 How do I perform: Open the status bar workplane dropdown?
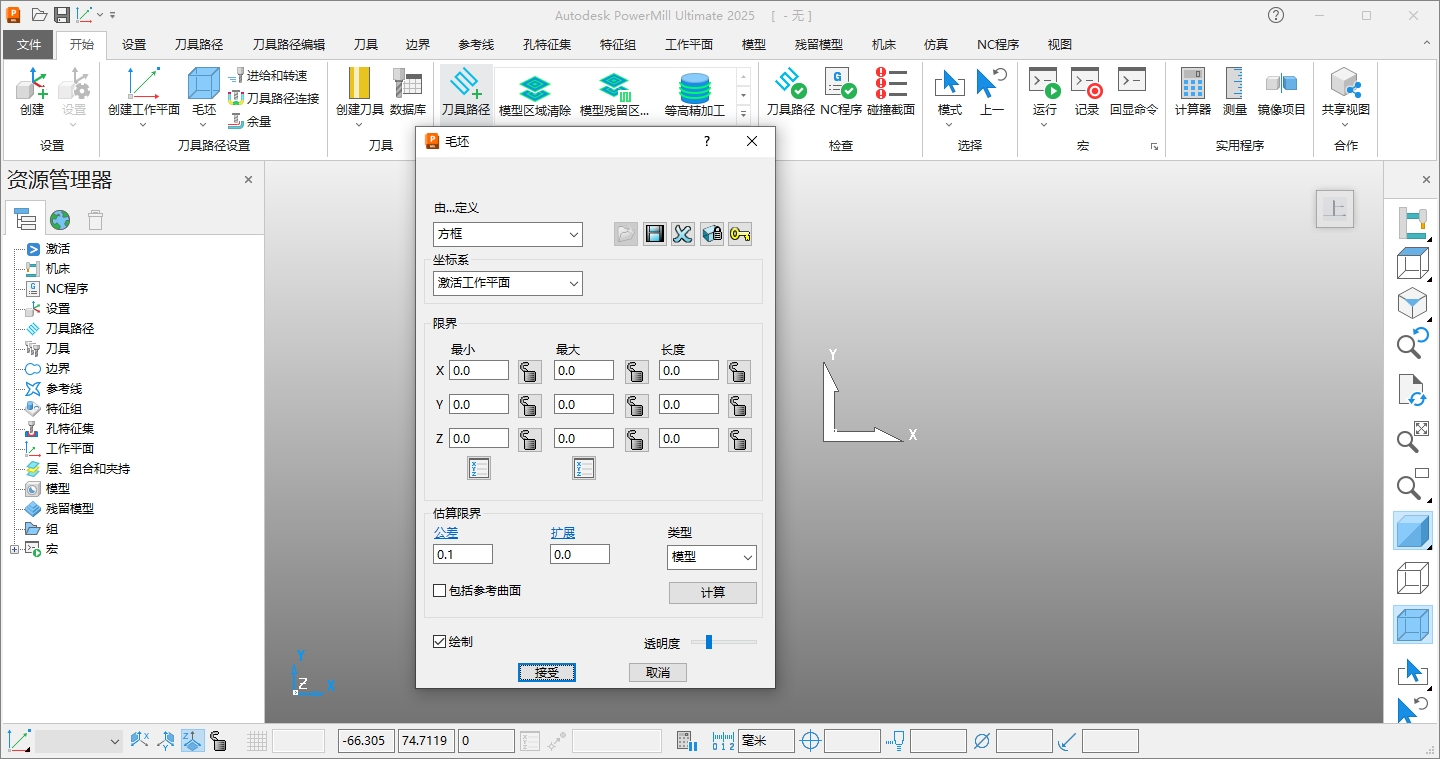[x=79, y=741]
